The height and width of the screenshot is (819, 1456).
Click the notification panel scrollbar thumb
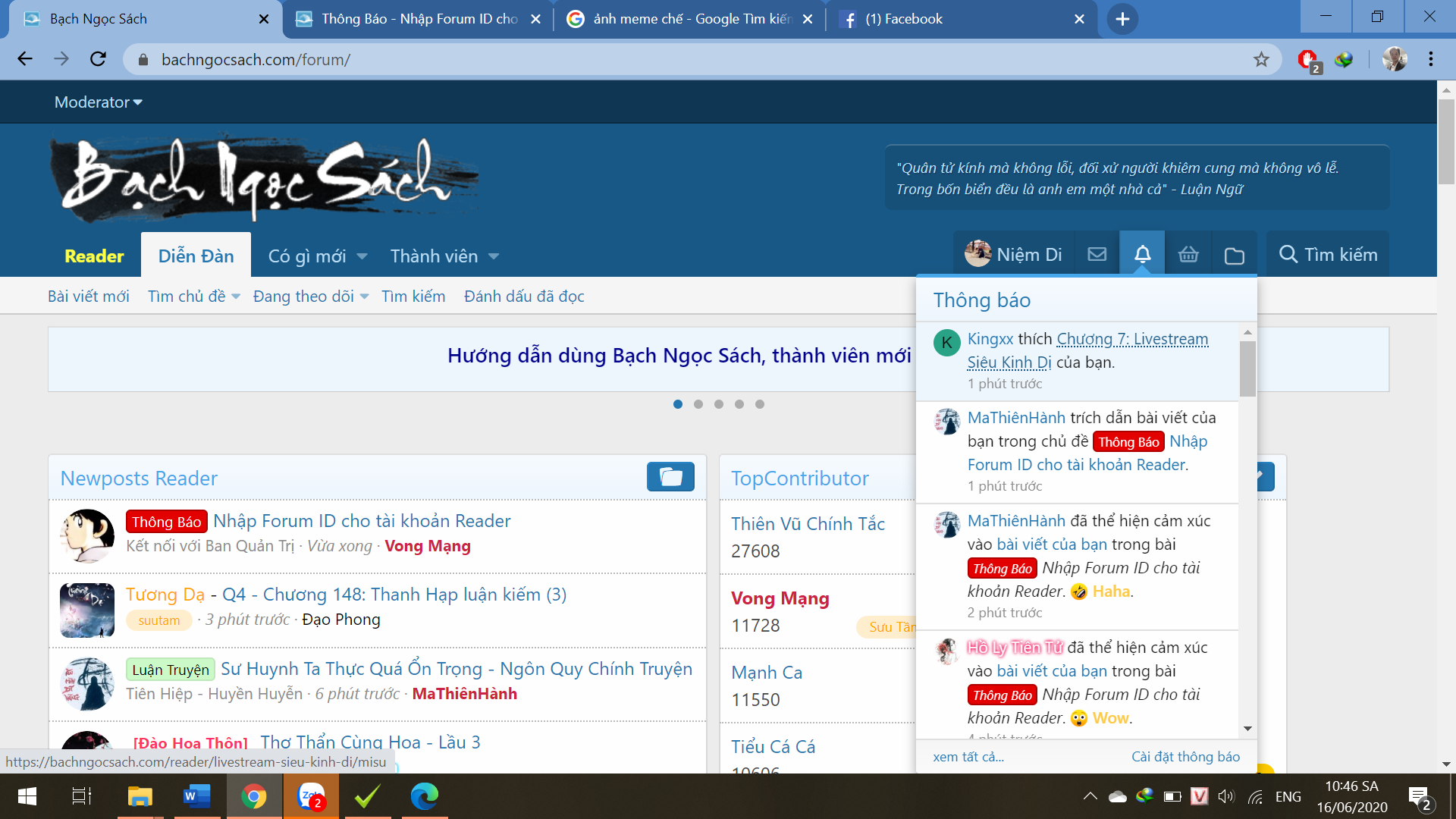coord(1247,369)
